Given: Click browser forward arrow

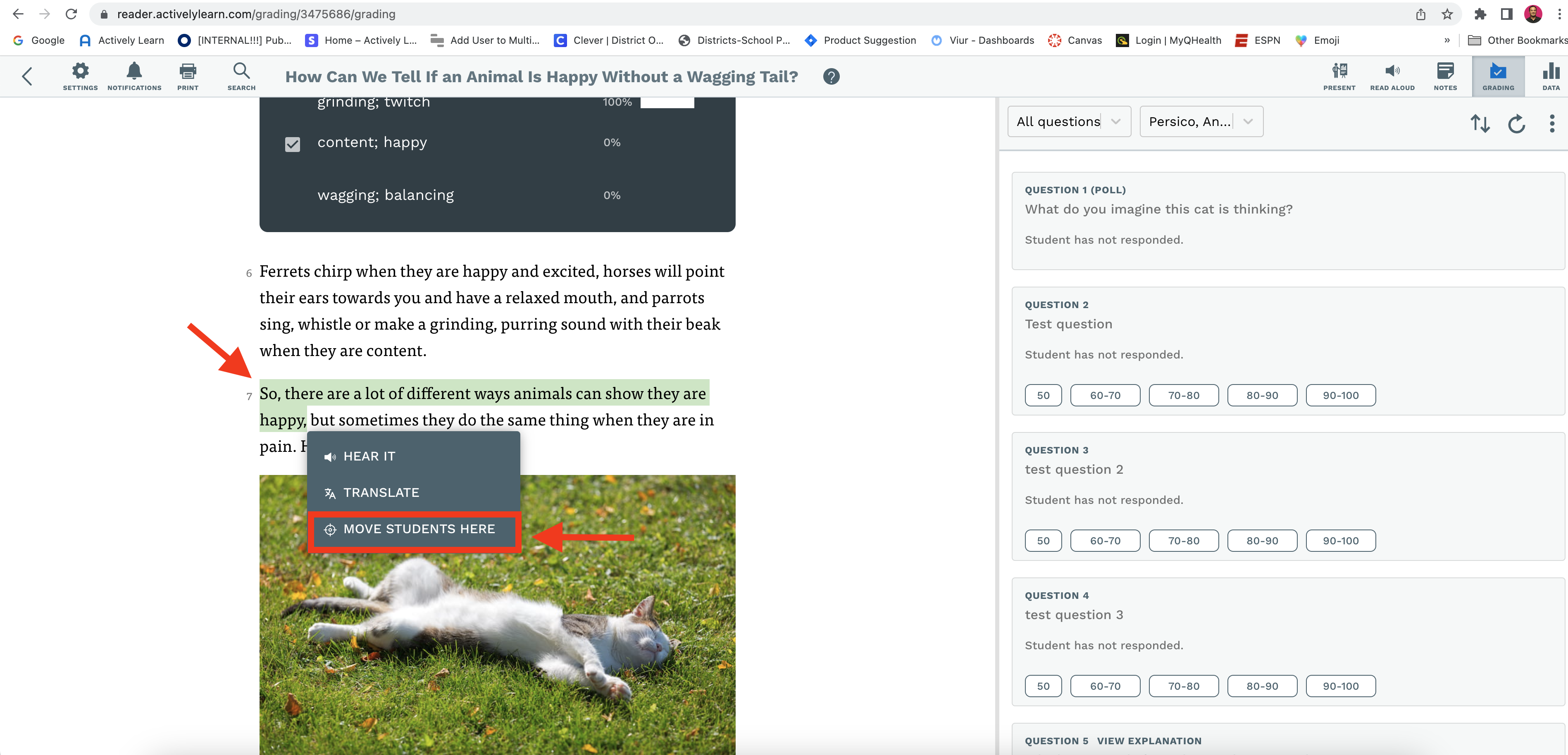Looking at the screenshot, I should (x=44, y=14).
